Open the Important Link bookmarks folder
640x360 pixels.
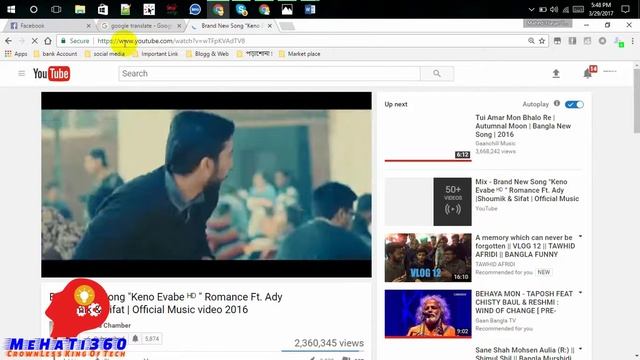click(x=156, y=53)
